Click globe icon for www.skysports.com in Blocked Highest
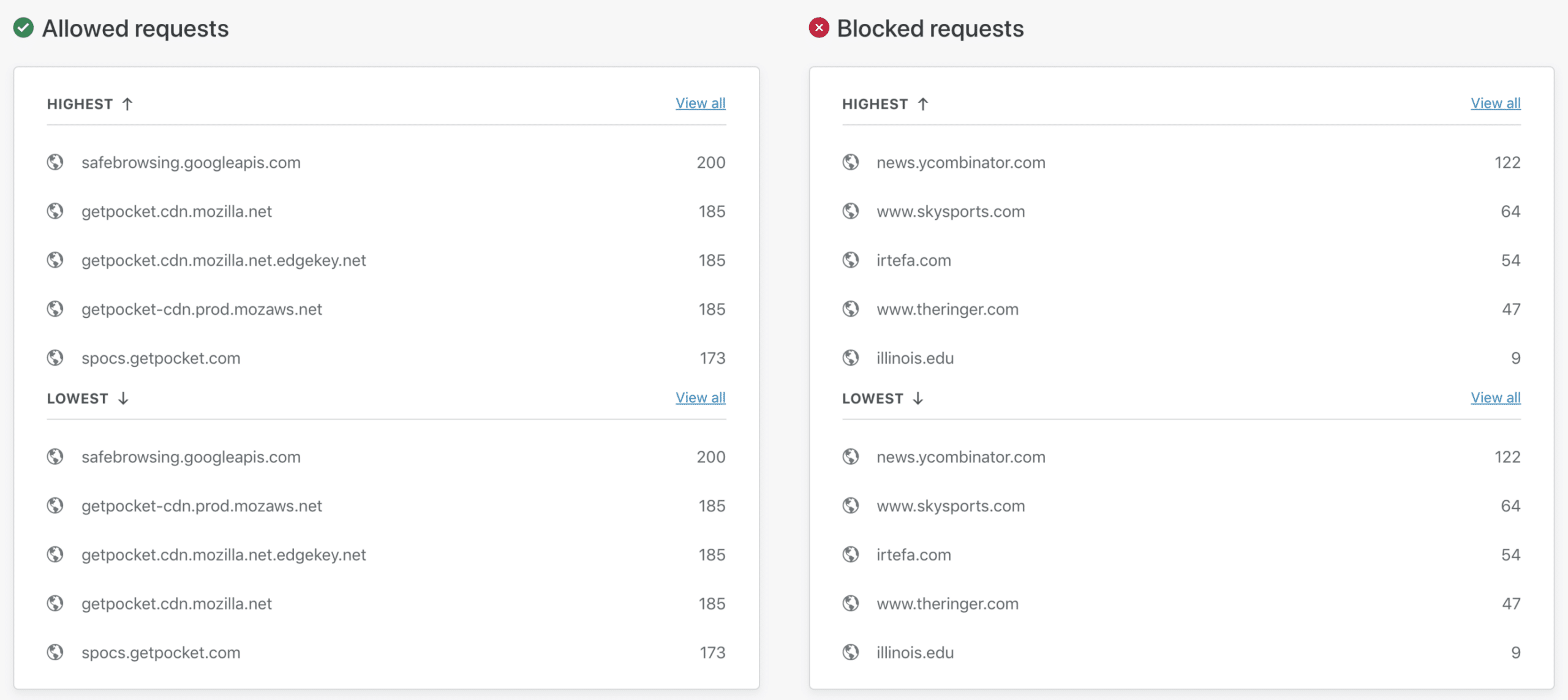 [851, 211]
